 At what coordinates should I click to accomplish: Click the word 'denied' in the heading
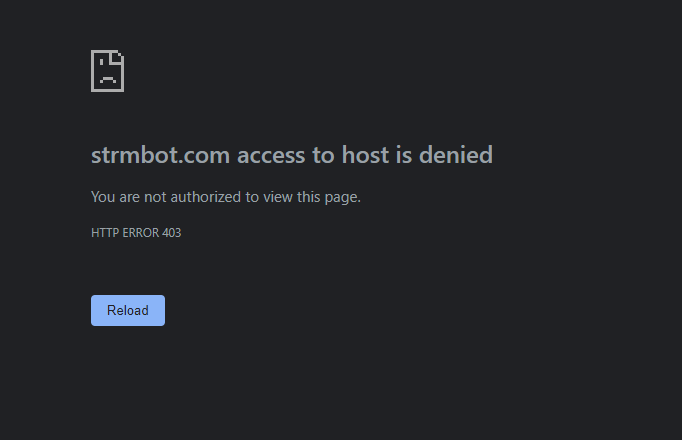pos(457,155)
